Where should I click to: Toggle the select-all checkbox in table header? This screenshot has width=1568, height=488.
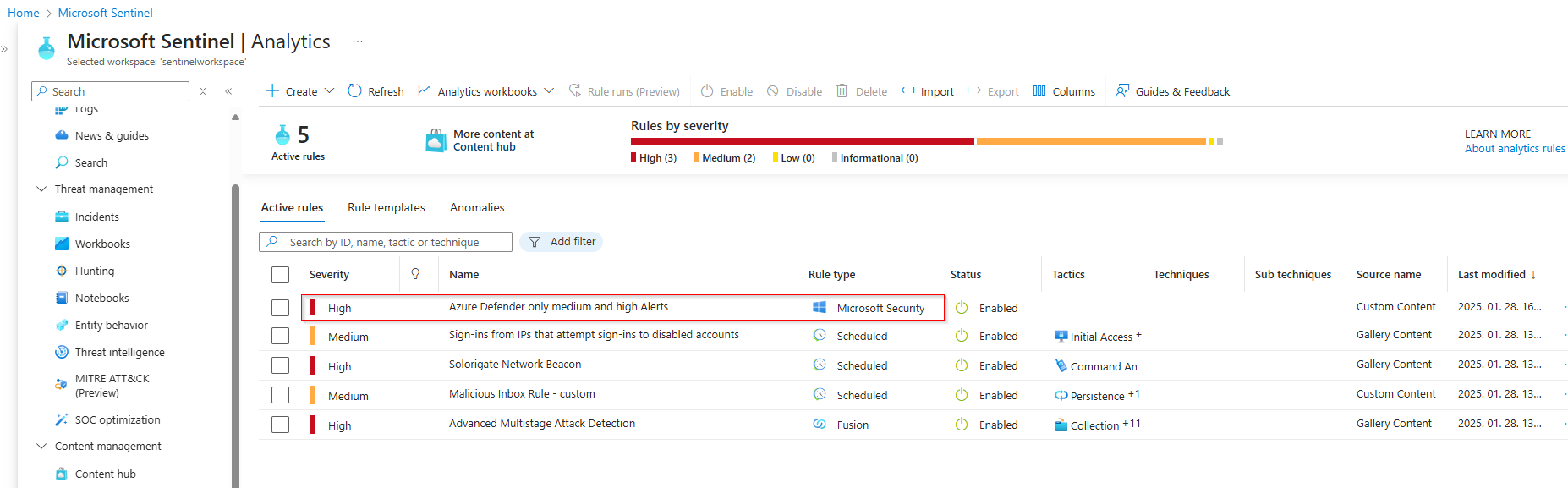pyautogui.click(x=280, y=275)
